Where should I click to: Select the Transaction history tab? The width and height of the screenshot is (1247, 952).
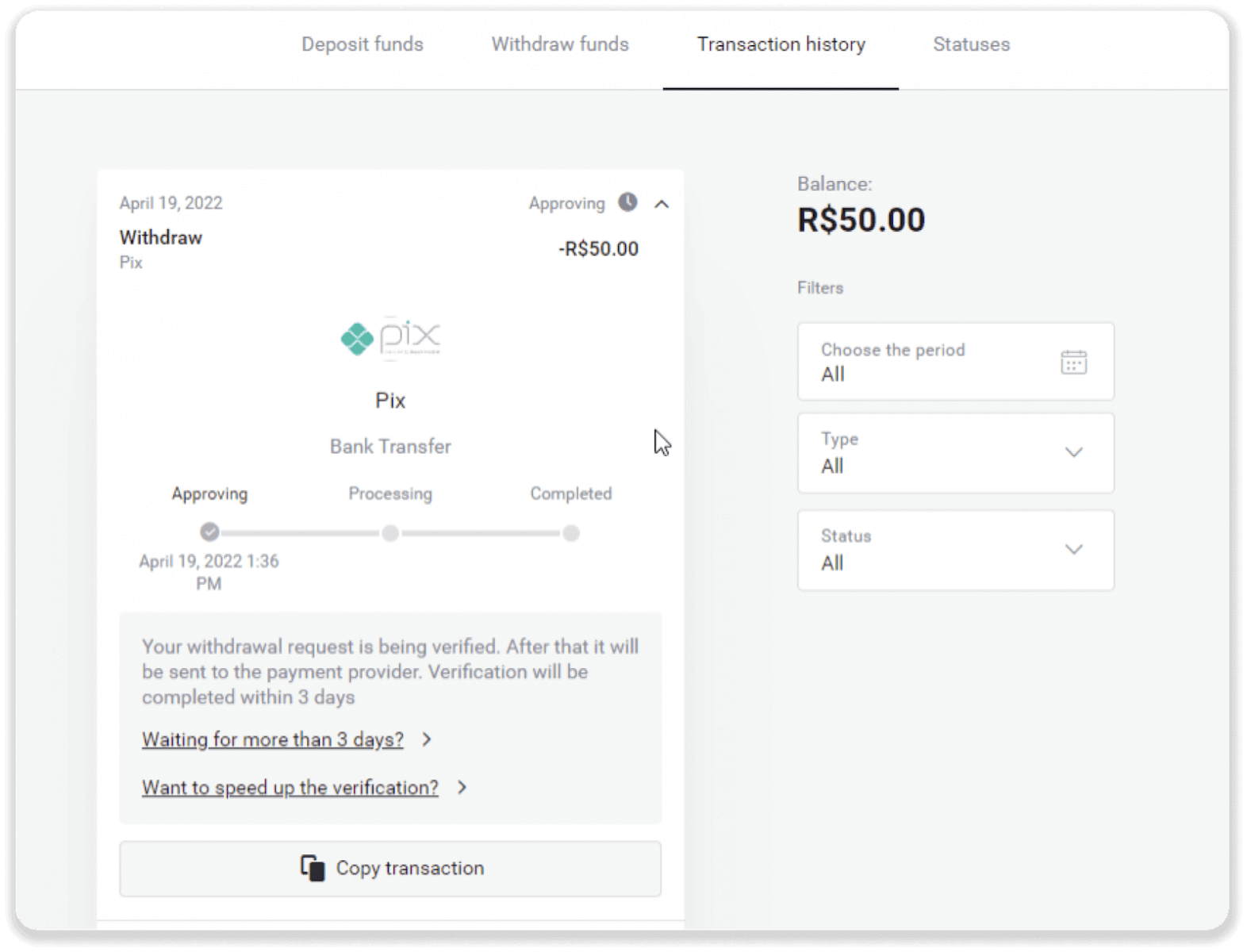point(781,44)
